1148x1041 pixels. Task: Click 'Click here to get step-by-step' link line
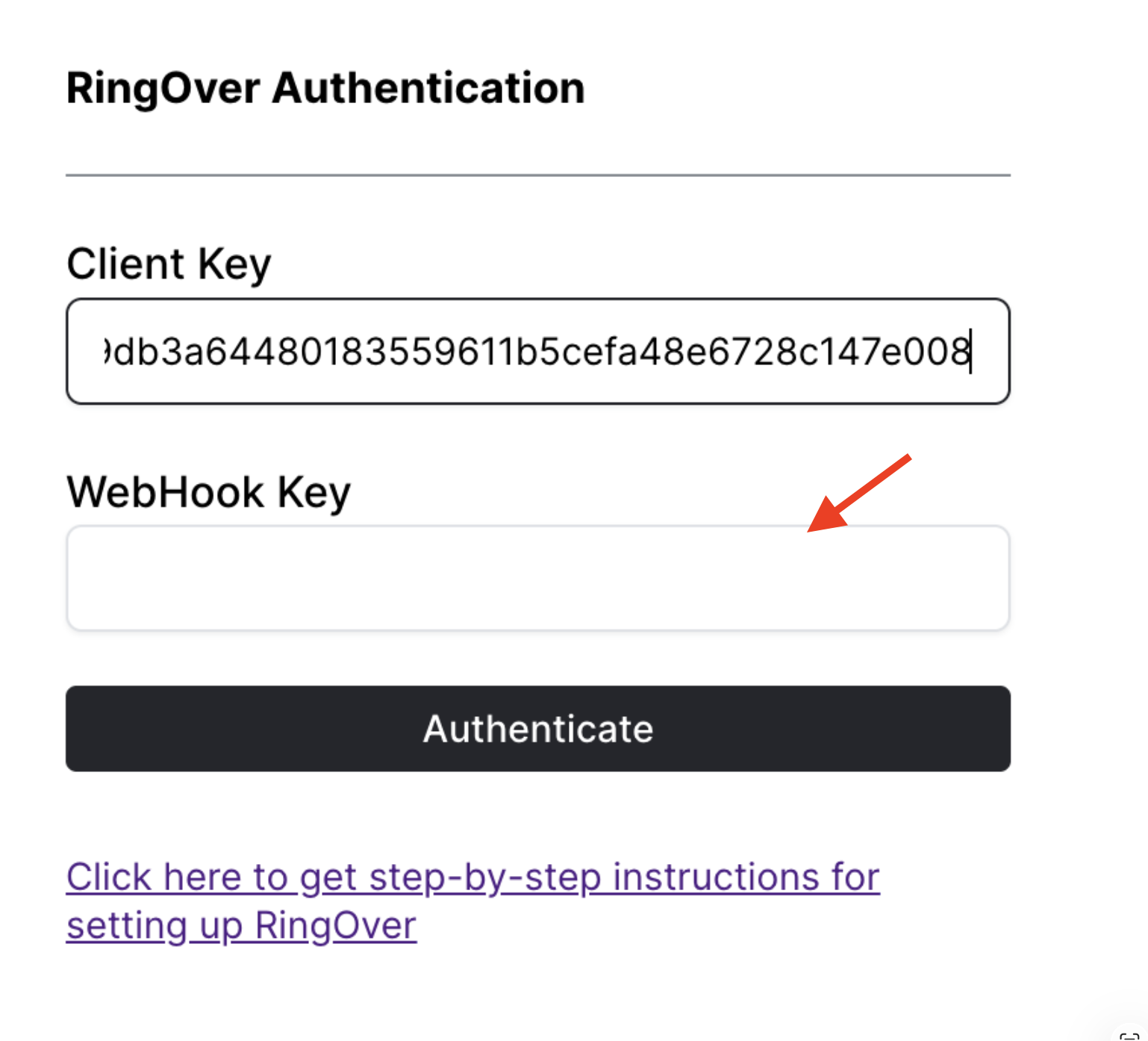click(472, 877)
